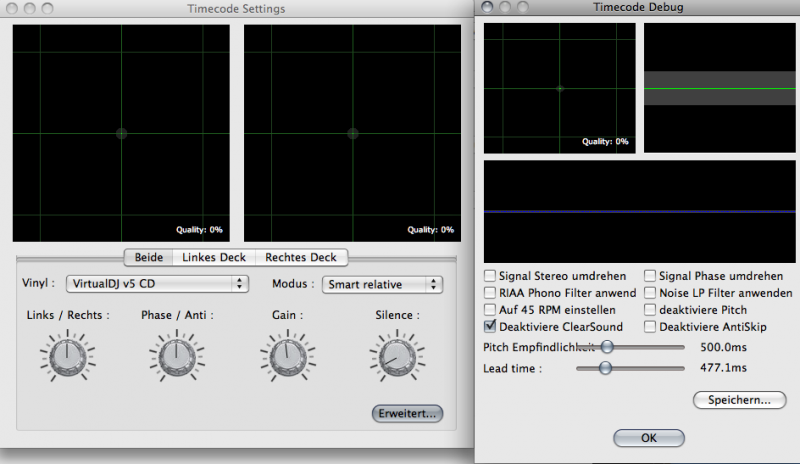Click the Erweitert... button

[407, 413]
